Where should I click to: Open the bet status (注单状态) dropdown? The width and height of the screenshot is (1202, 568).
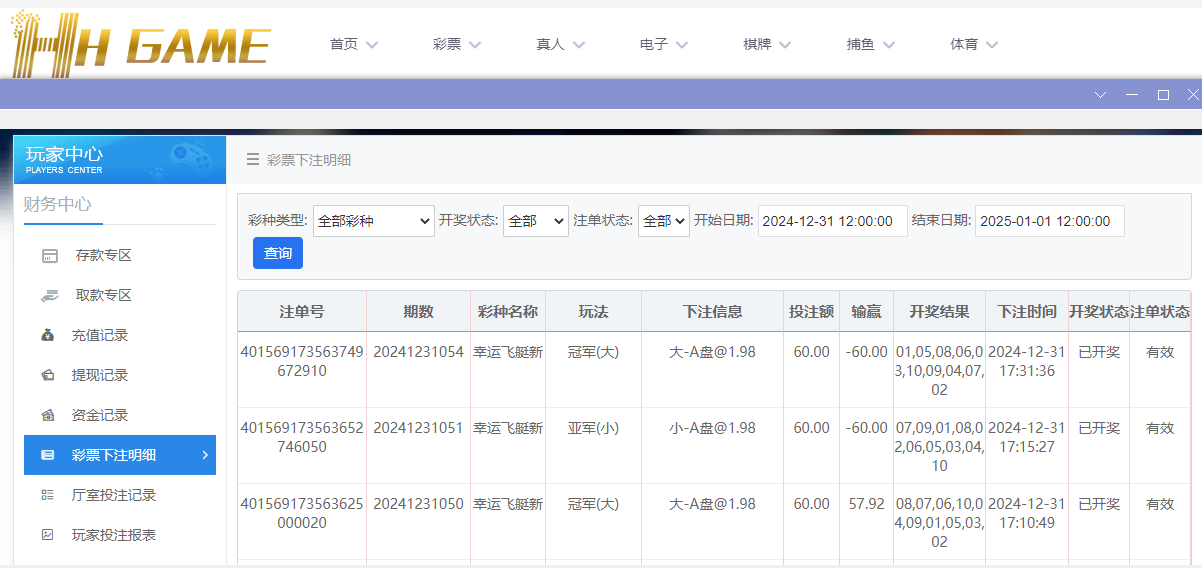(x=663, y=221)
